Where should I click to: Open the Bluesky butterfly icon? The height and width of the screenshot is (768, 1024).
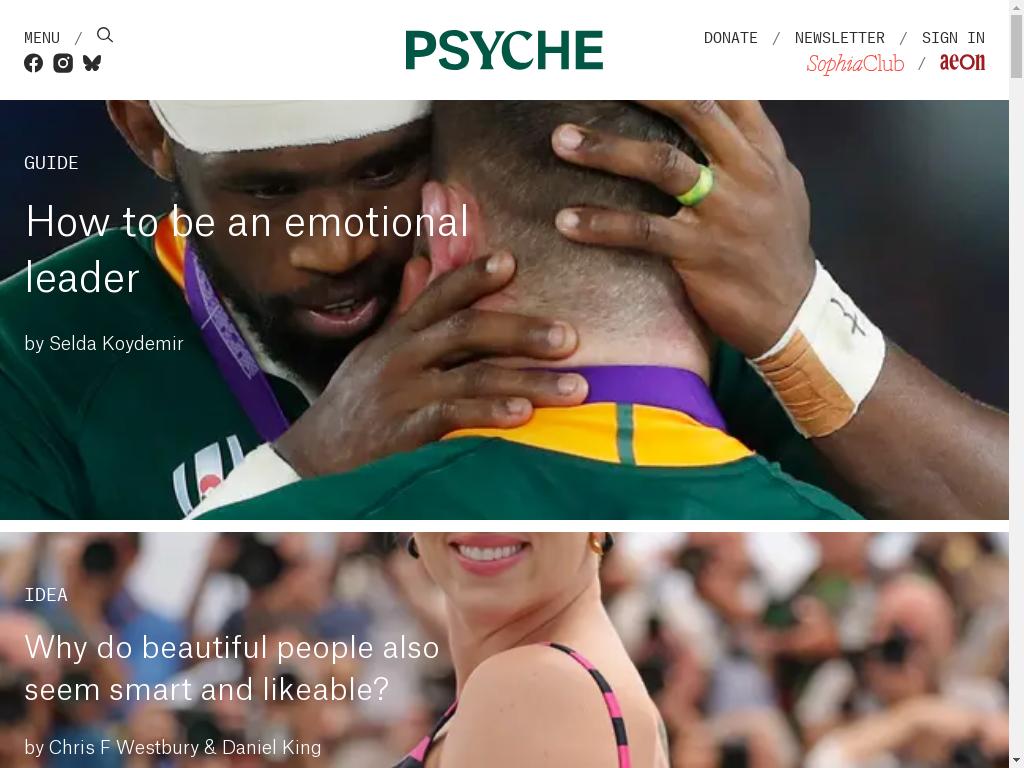coord(92,63)
